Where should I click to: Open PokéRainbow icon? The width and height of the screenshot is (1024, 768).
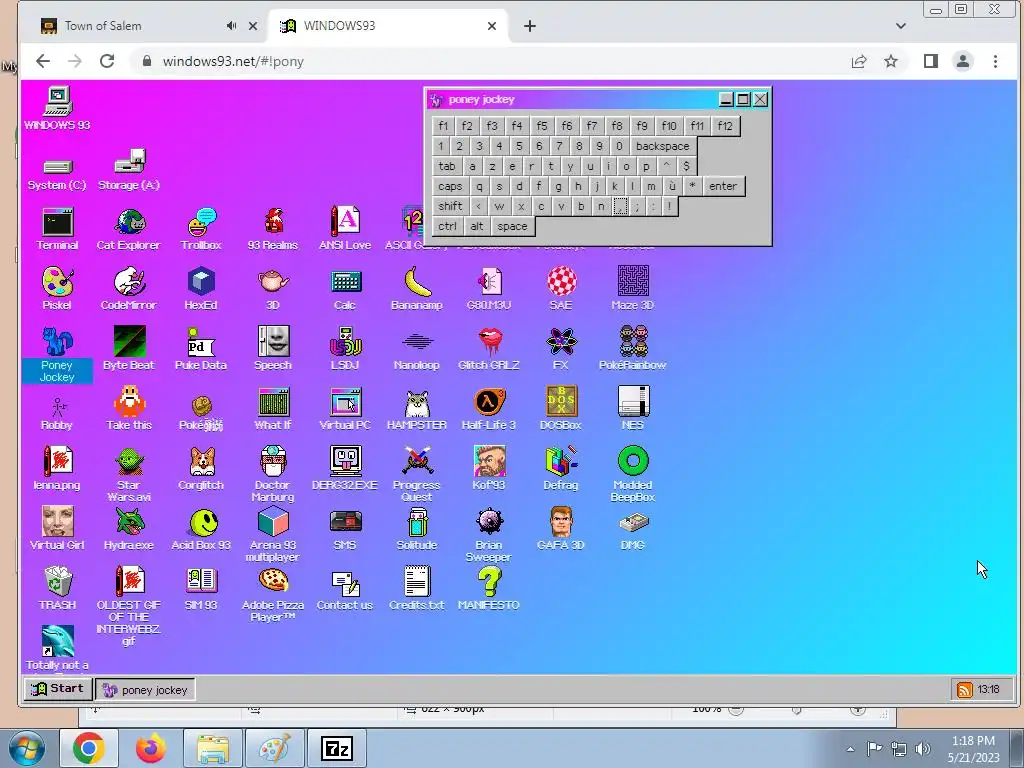(633, 349)
